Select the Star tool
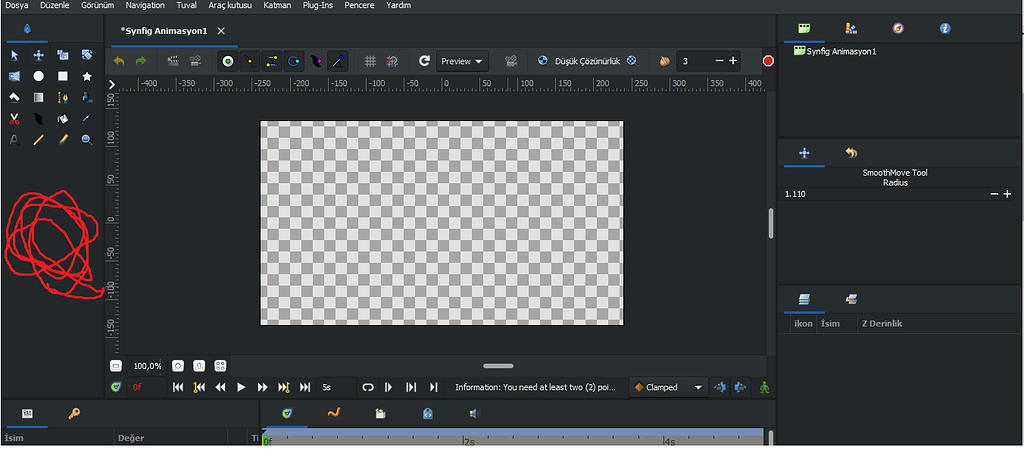The height and width of the screenshot is (463, 1024). pos(87,76)
